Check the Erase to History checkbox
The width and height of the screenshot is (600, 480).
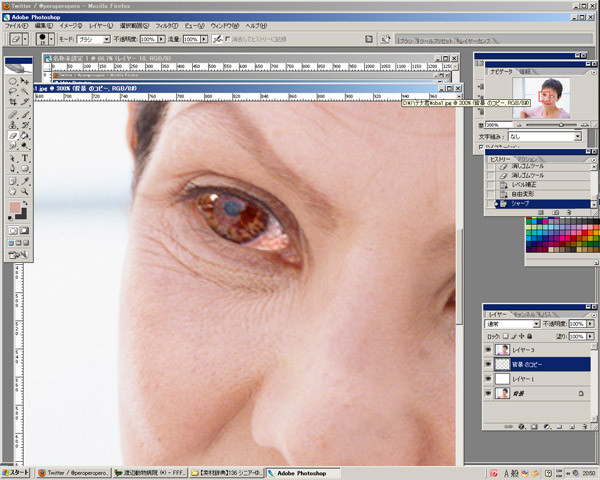coord(228,39)
